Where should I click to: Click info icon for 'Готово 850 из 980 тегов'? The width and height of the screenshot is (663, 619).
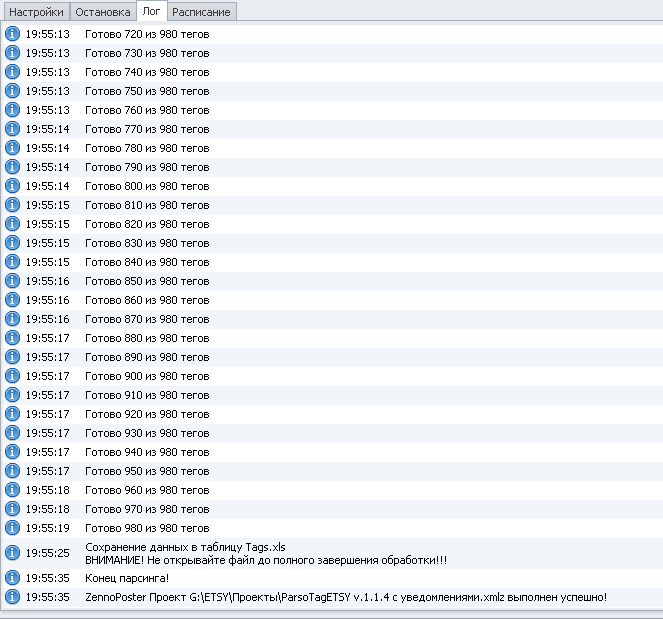coord(12,281)
